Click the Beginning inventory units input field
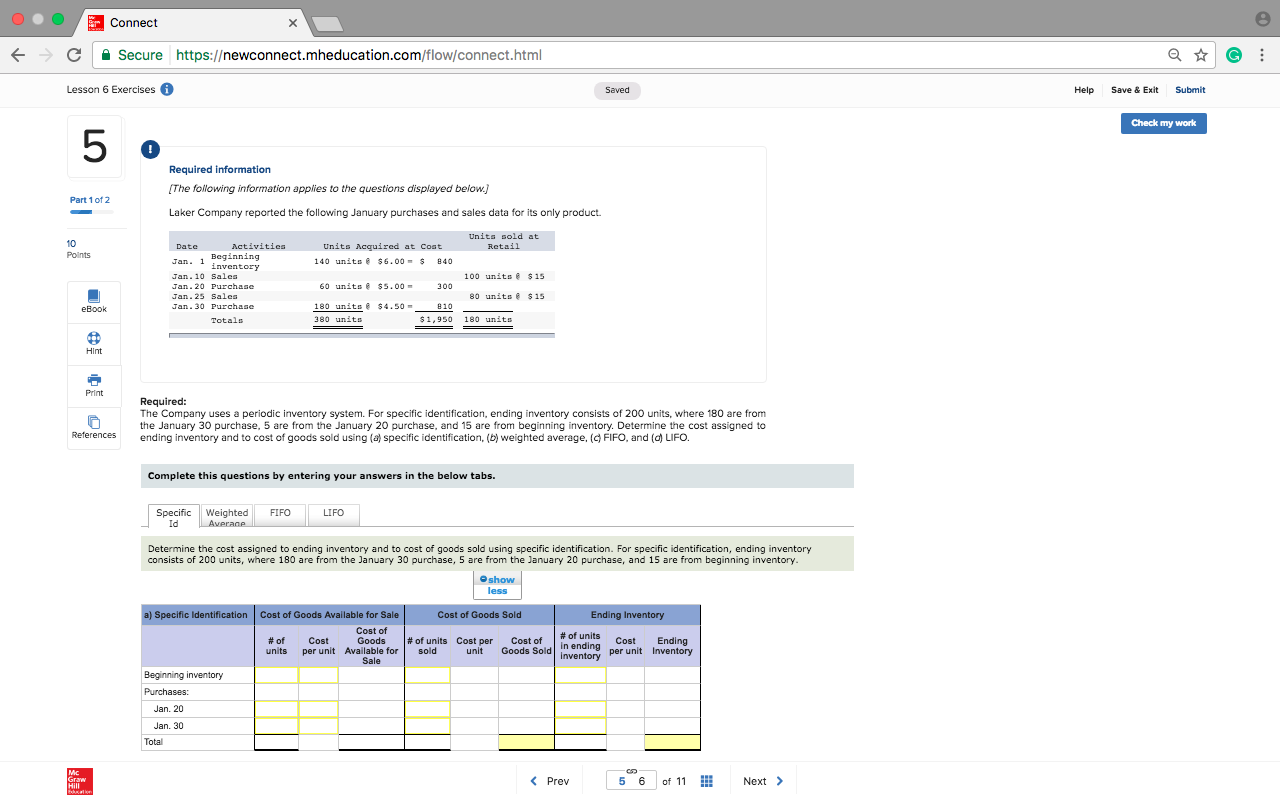1280x800 pixels. [x=277, y=674]
